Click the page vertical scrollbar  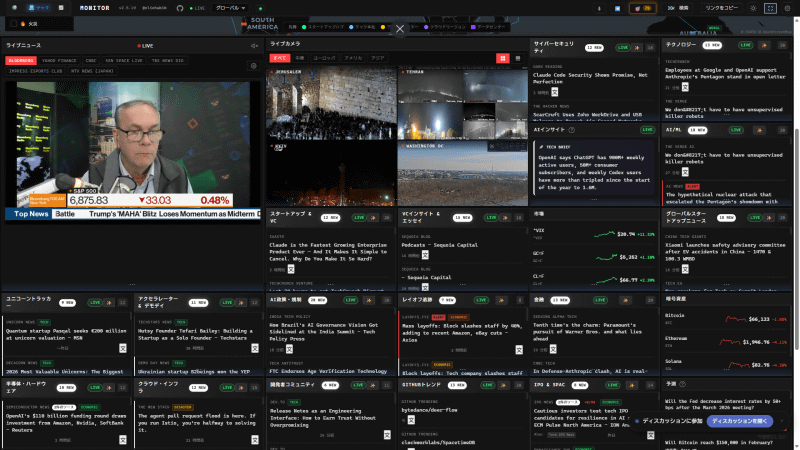click(x=797, y=238)
